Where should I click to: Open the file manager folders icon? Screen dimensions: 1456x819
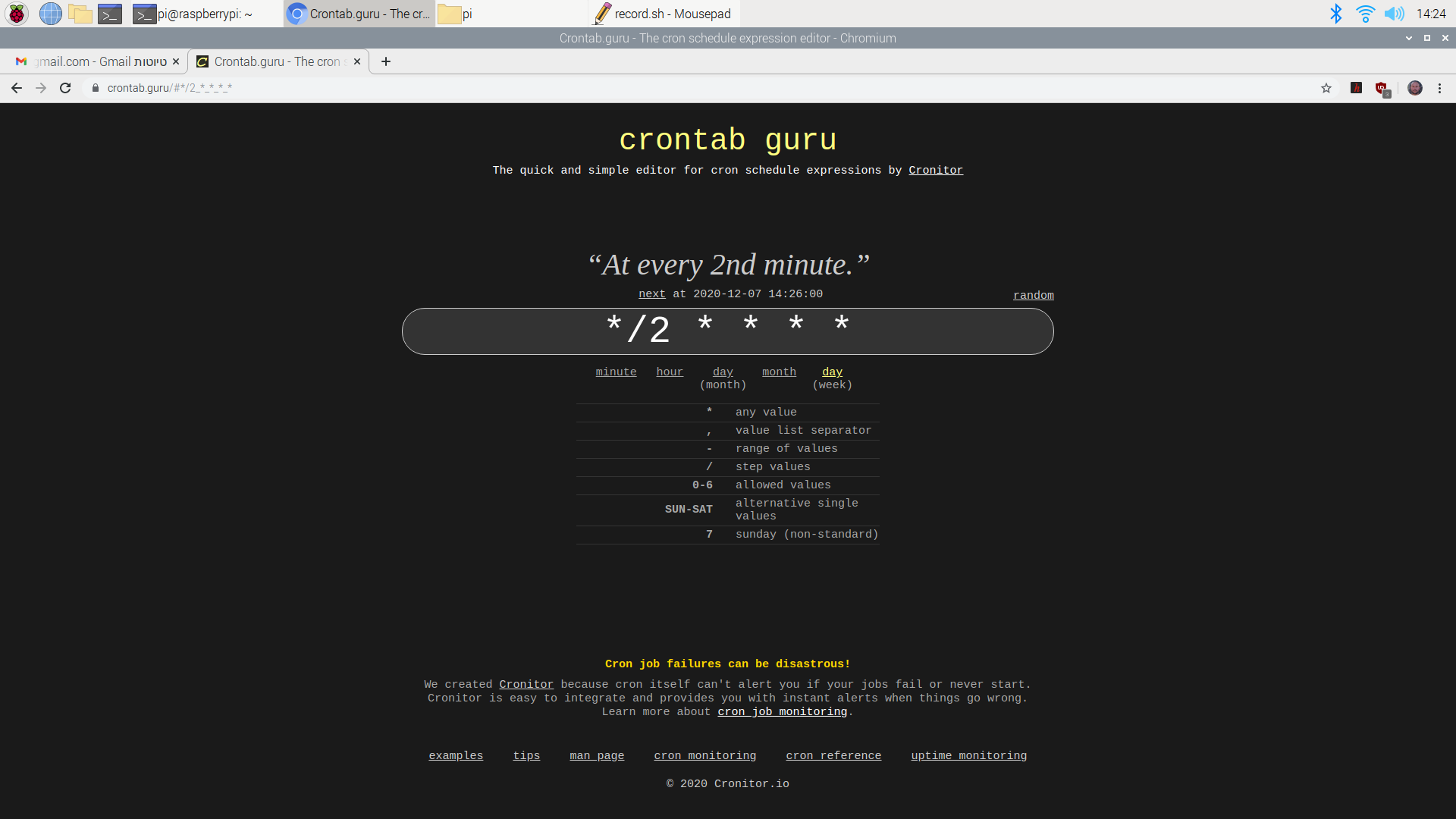[80, 14]
